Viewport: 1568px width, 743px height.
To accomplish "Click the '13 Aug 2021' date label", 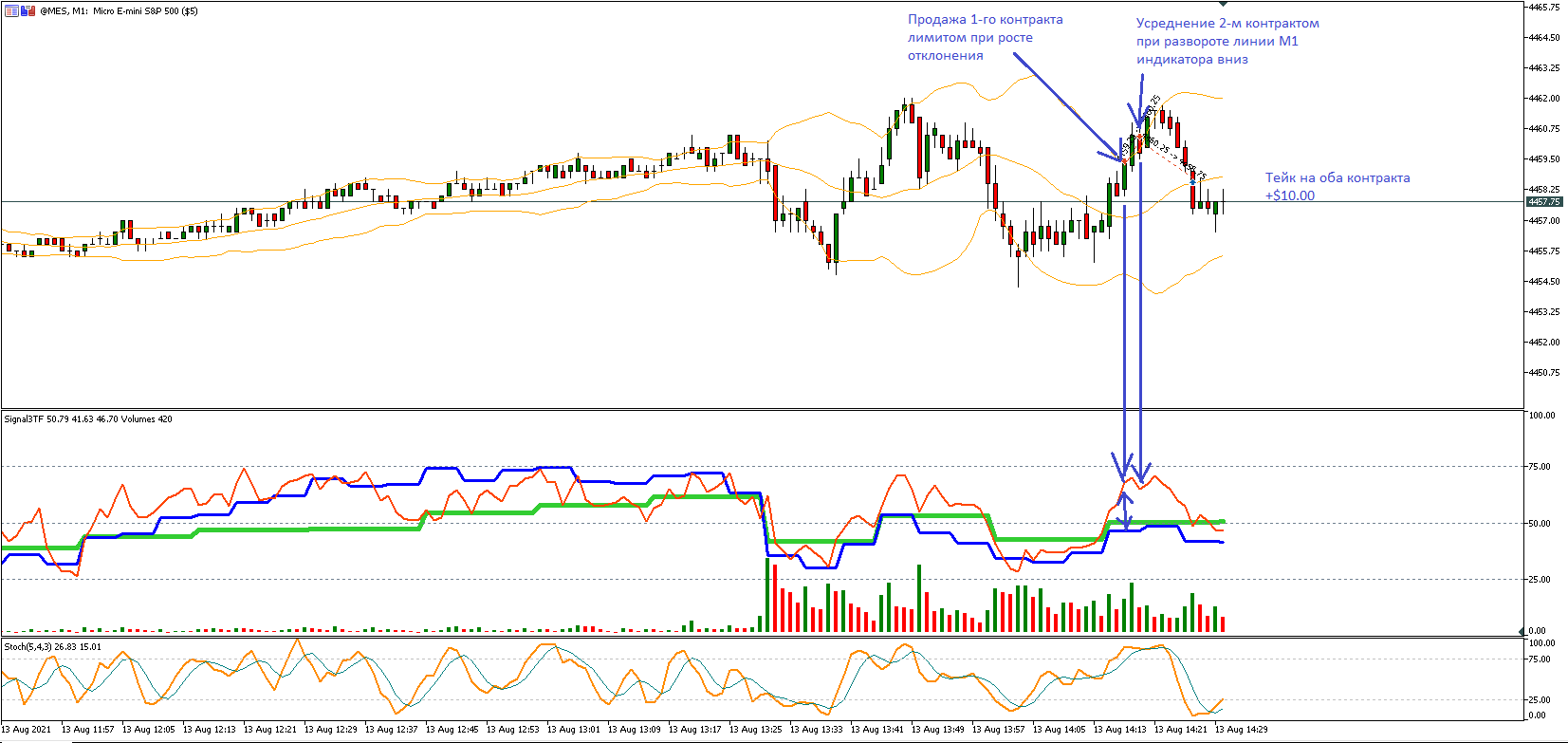I will click(27, 730).
